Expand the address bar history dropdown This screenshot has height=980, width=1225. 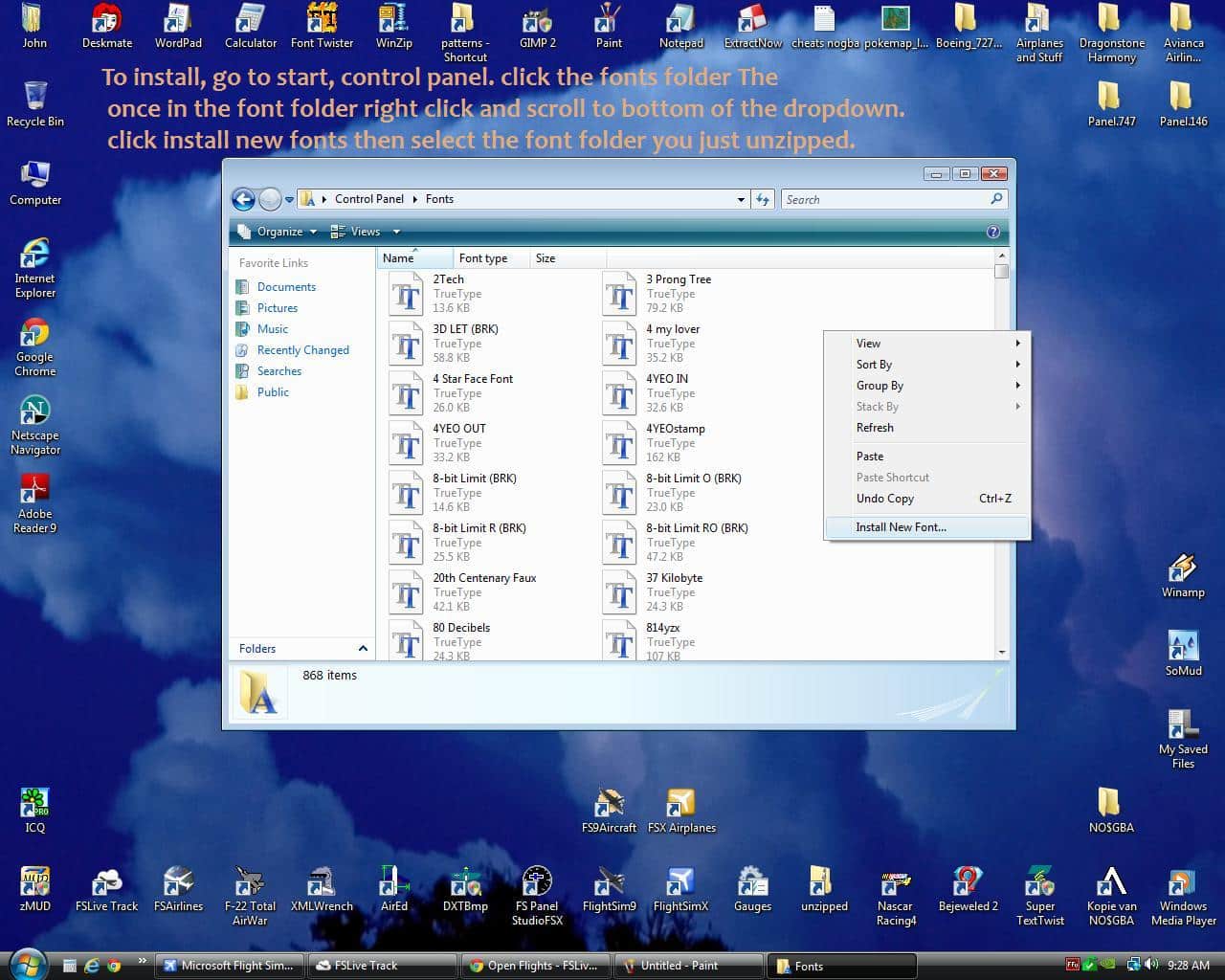point(741,199)
